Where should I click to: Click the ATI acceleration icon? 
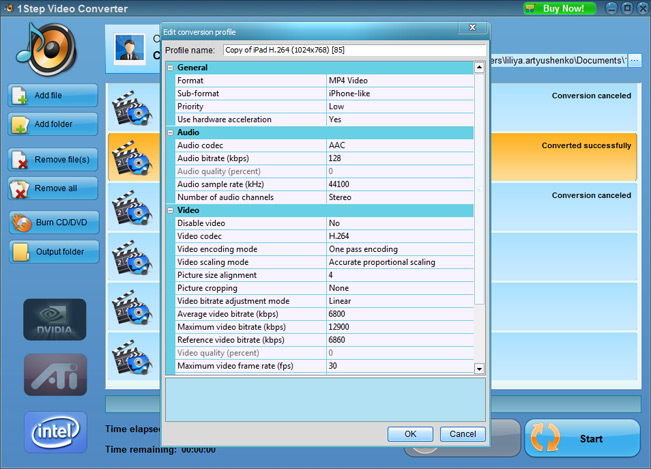pyautogui.click(x=55, y=375)
